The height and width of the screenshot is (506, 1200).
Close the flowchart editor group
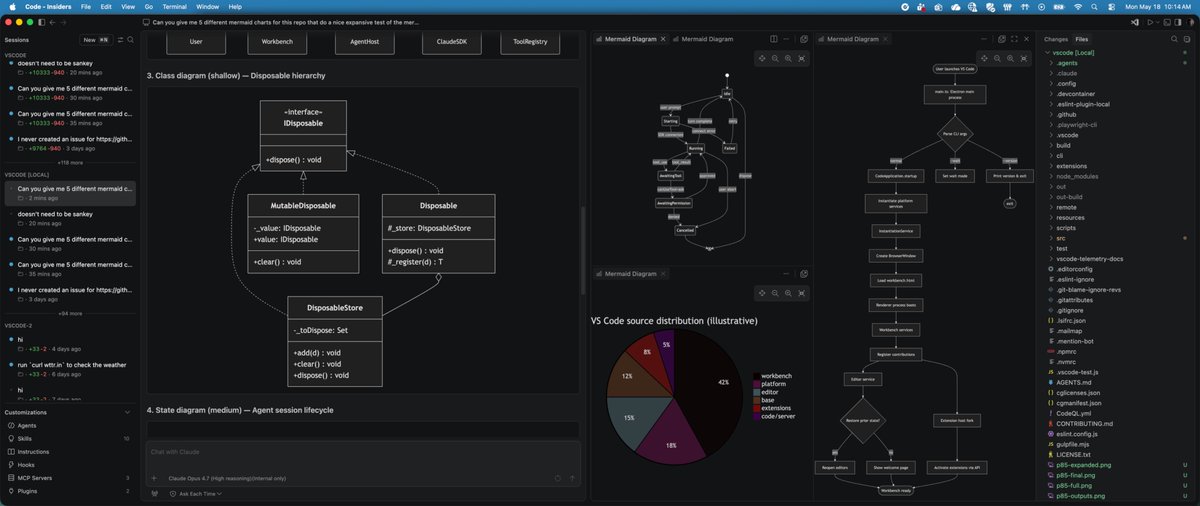tap(1026, 39)
